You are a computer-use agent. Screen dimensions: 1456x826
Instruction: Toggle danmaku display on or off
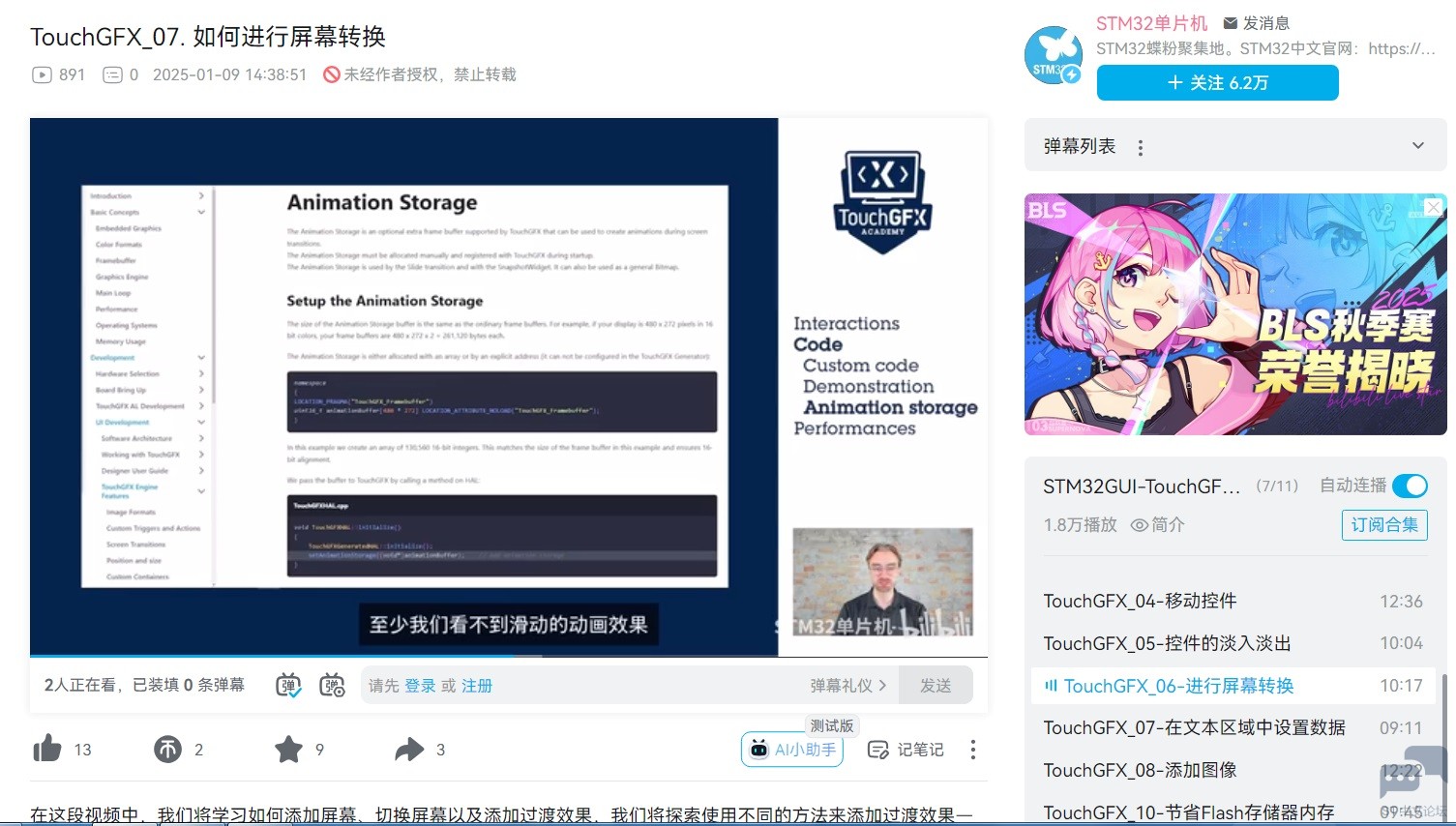pos(288,686)
